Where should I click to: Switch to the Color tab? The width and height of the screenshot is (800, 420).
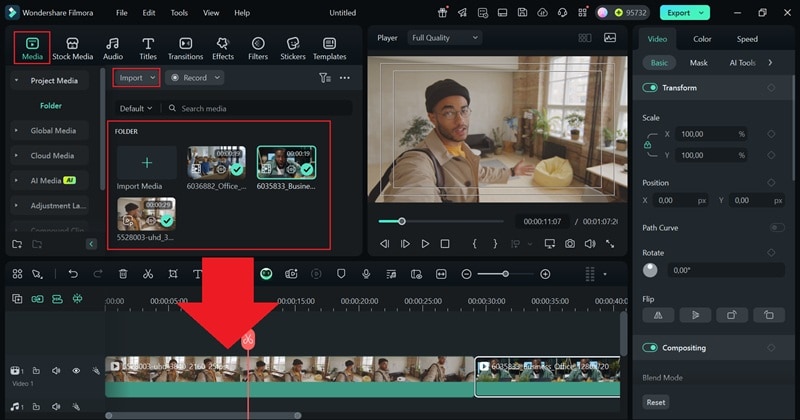(702, 39)
